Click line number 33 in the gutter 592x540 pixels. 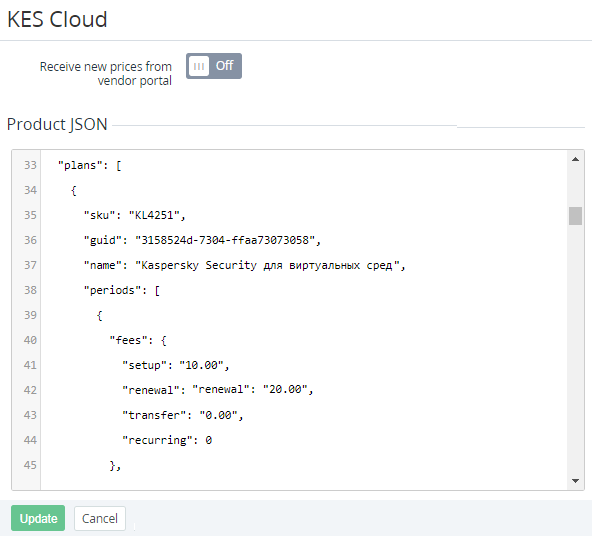(30, 165)
